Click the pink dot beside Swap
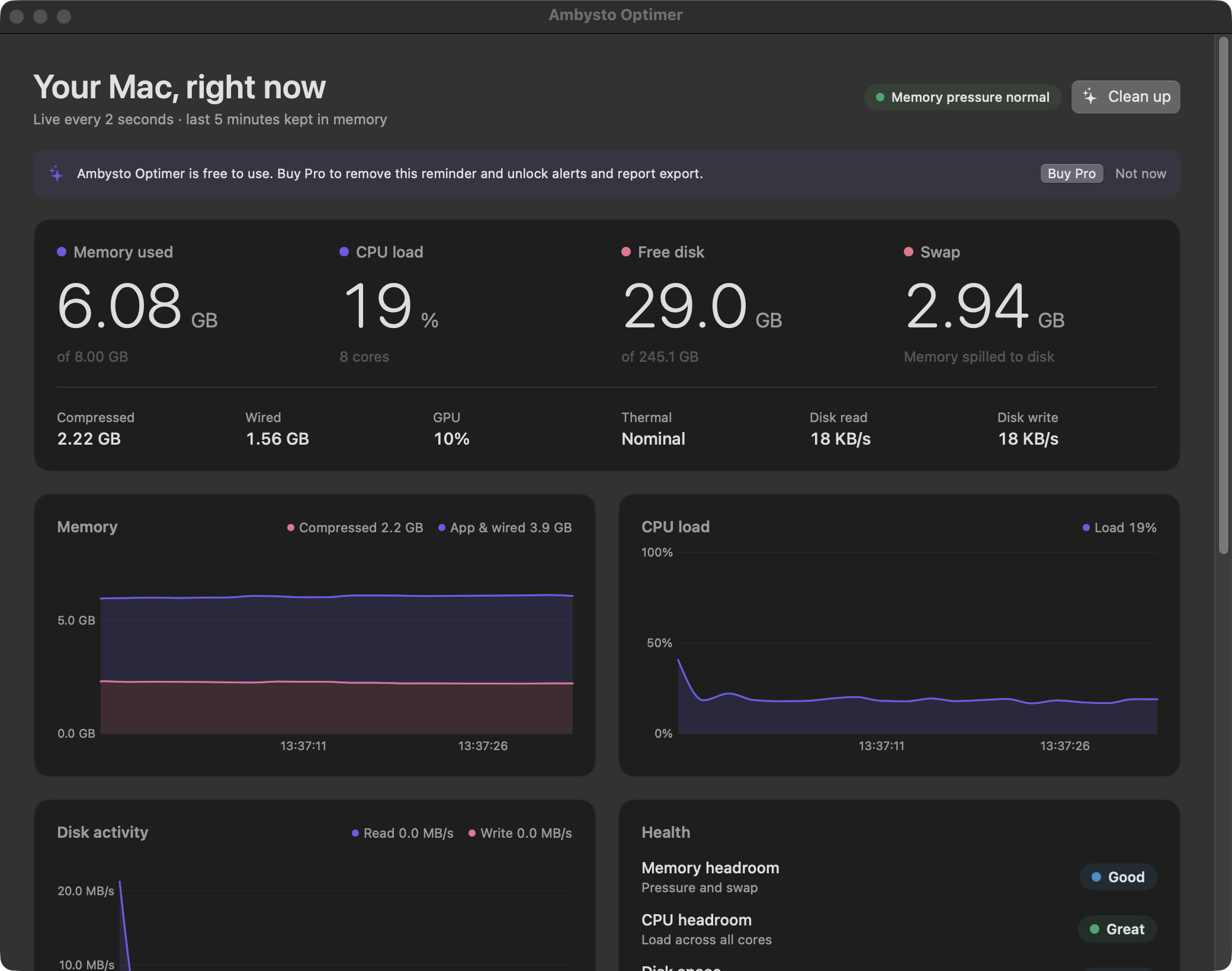Image resolution: width=1232 pixels, height=971 pixels. pos(909,252)
